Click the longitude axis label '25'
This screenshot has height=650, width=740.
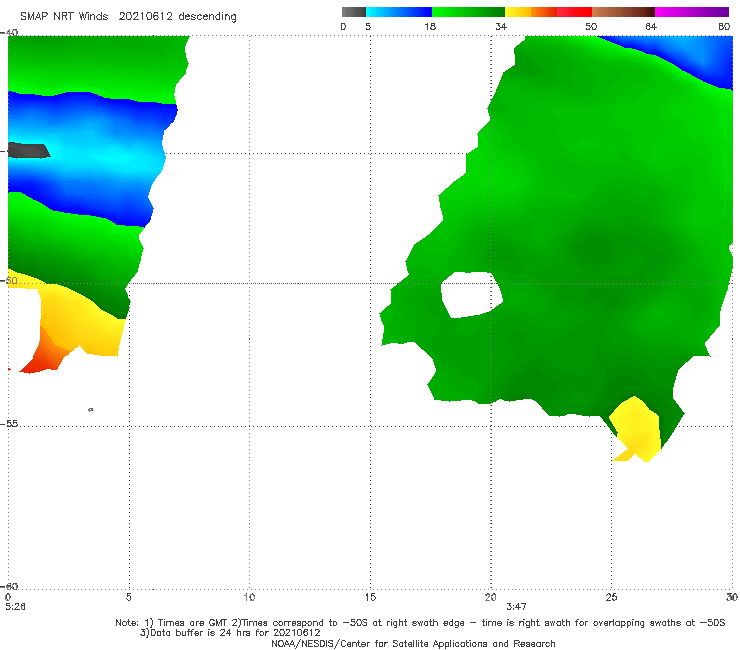[x=612, y=597]
